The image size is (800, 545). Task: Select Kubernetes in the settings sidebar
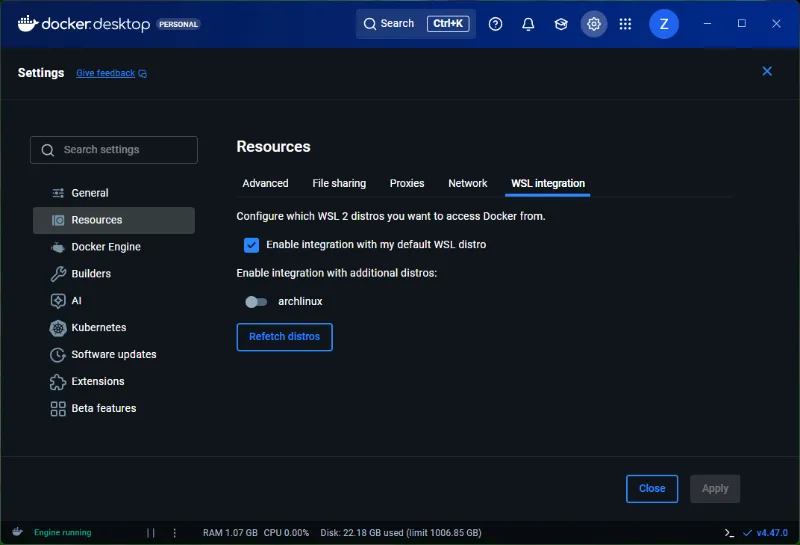[98, 328]
